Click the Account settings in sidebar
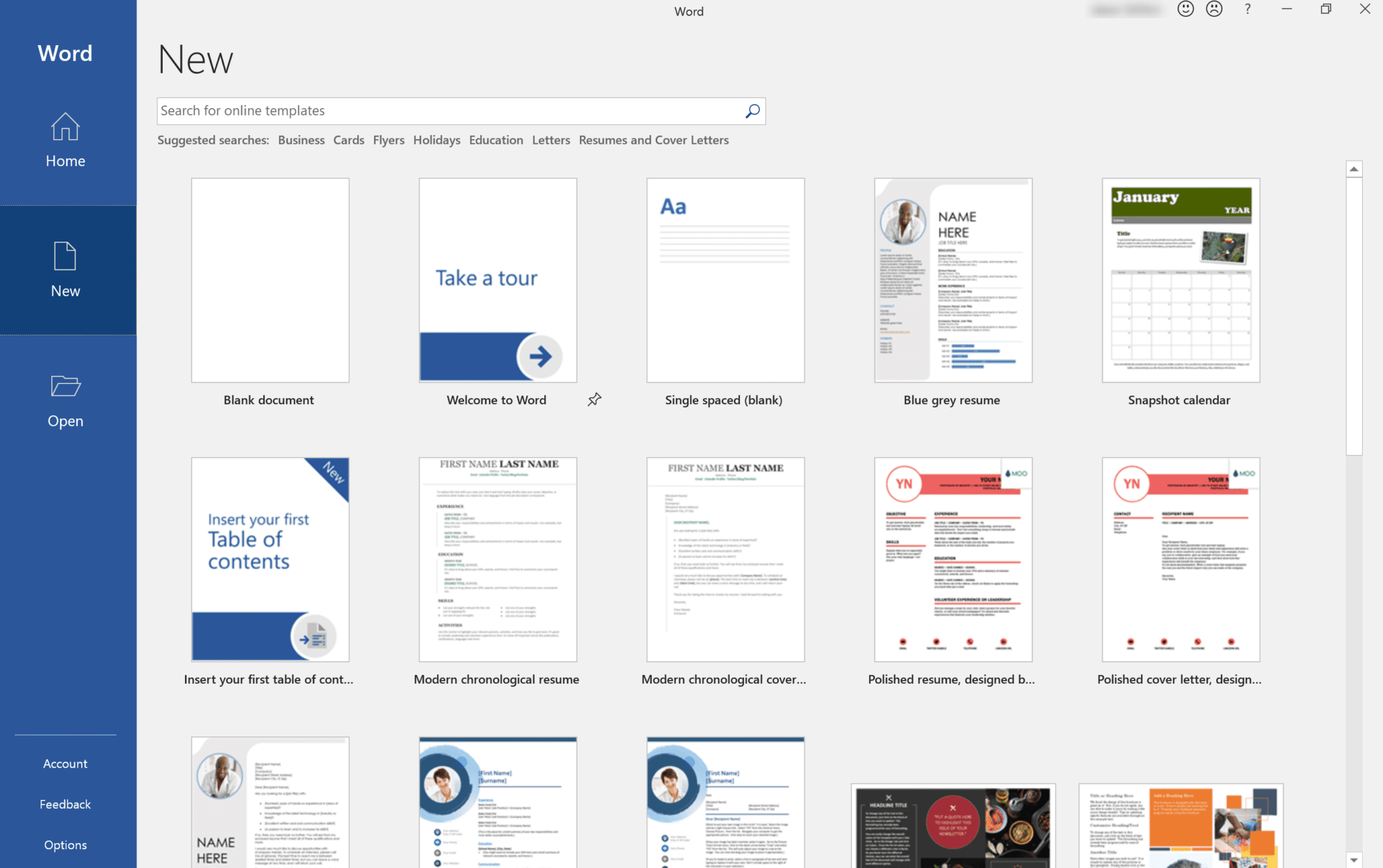The width and height of the screenshot is (1383, 868). [x=65, y=763]
